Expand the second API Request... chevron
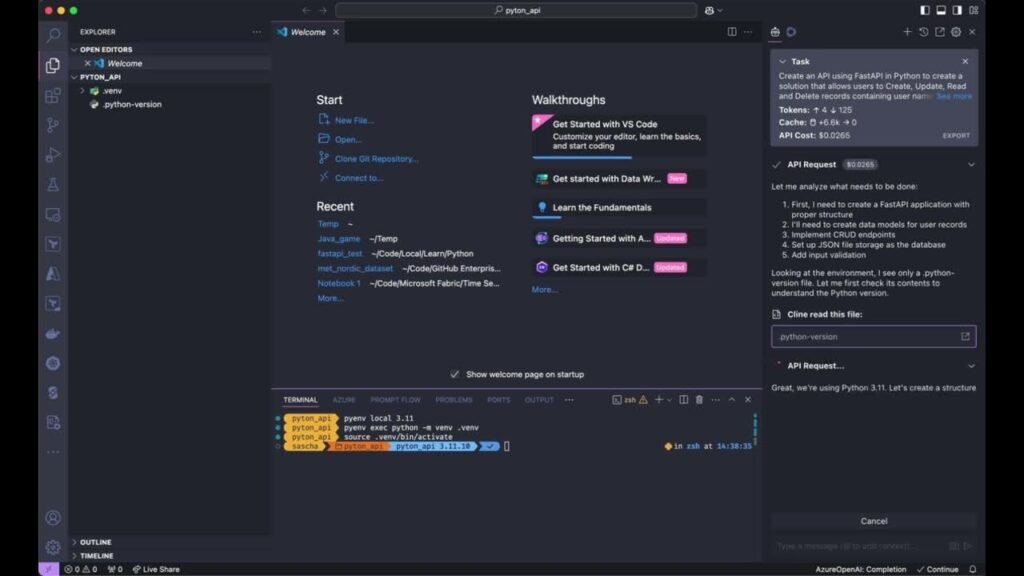The width and height of the screenshot is (1024, 576). pos(971,366)
